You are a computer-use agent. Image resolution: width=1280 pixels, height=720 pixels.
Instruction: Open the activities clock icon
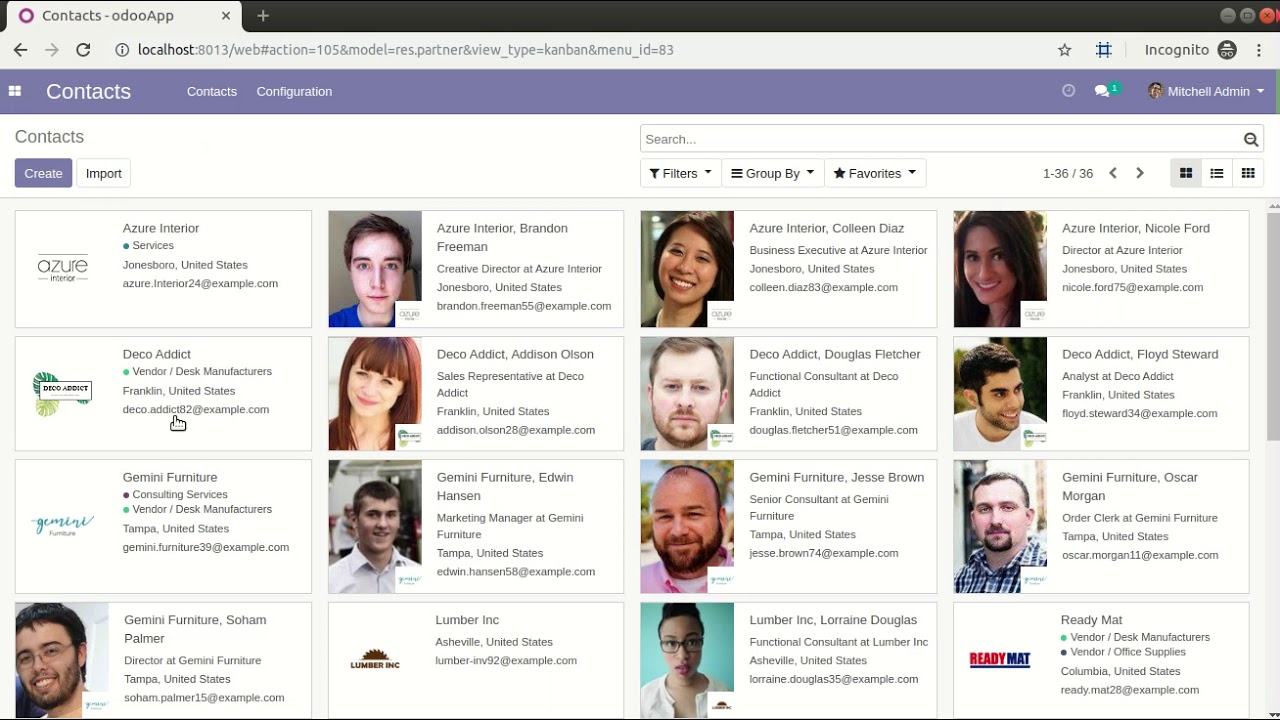coord(1068,91)
